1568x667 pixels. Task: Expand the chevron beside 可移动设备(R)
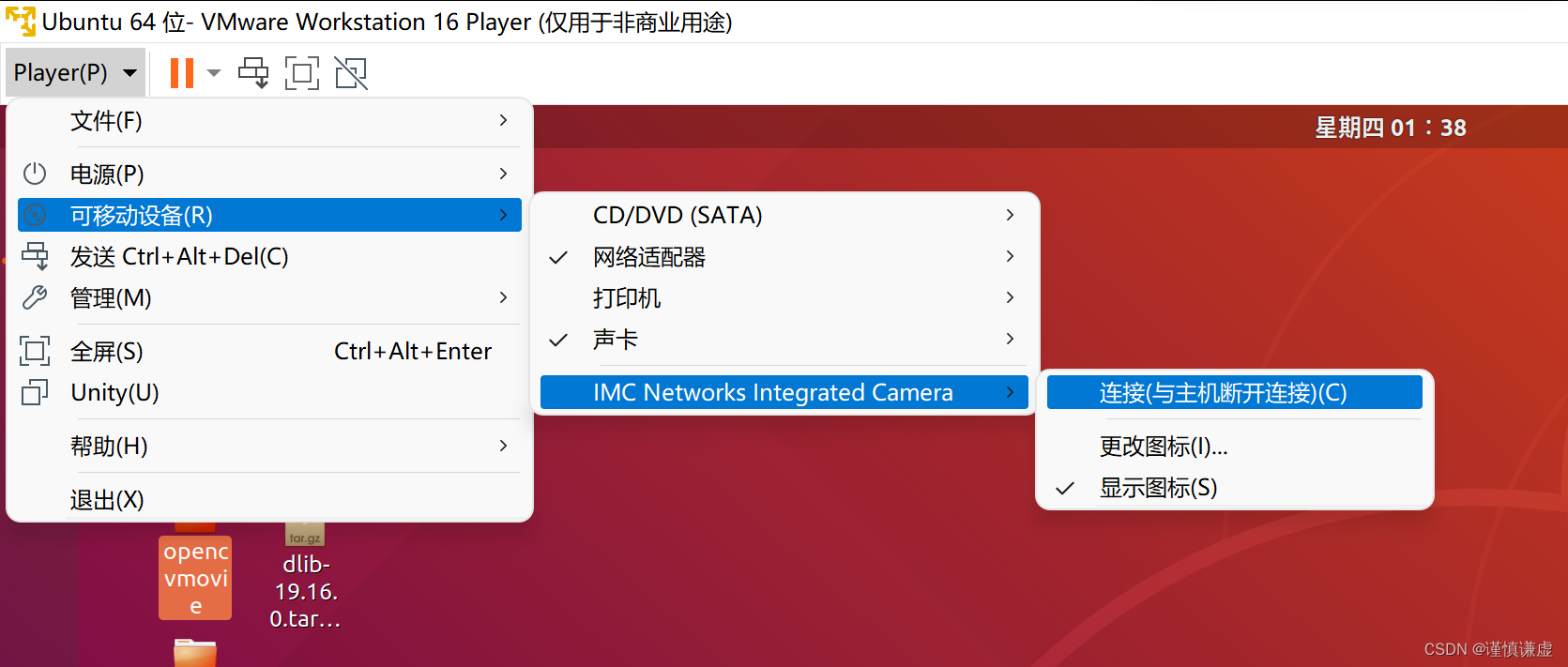point(504,215)
